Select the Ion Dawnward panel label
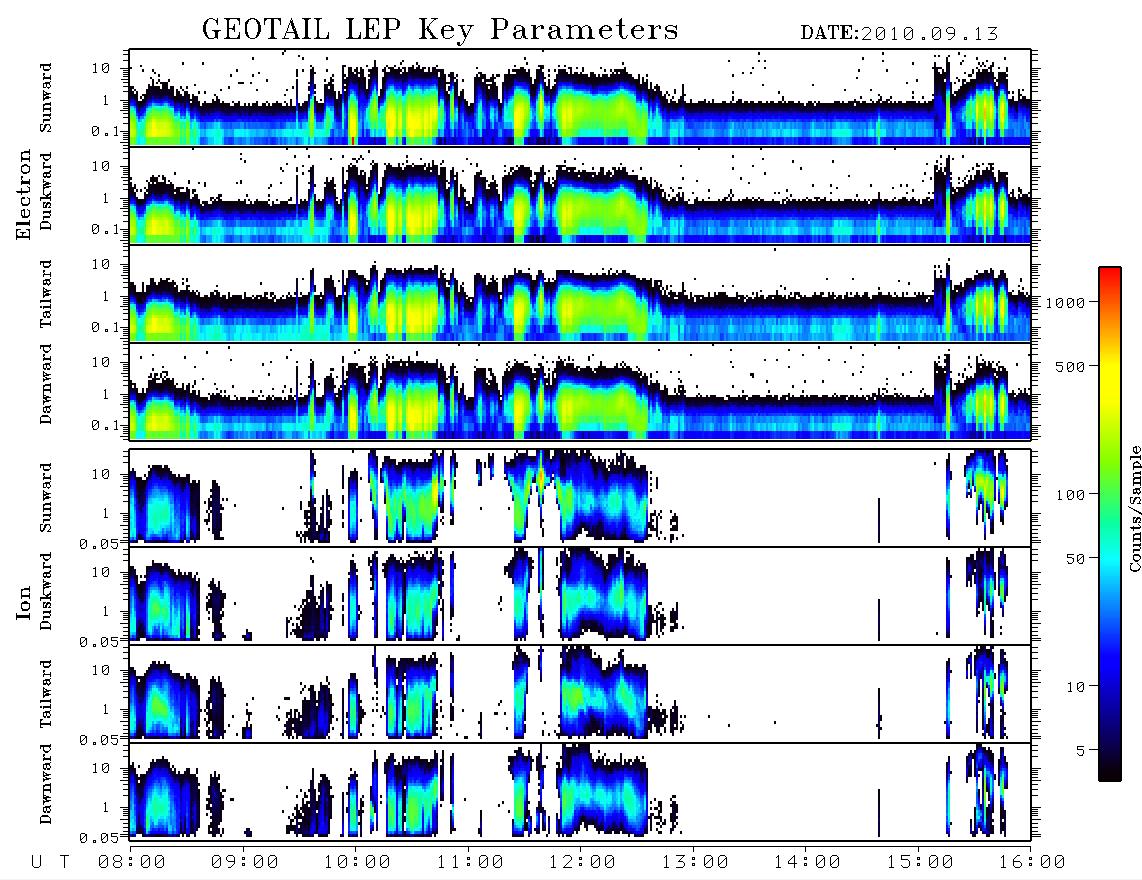The image size is (1142, 880). pos(46,784)
